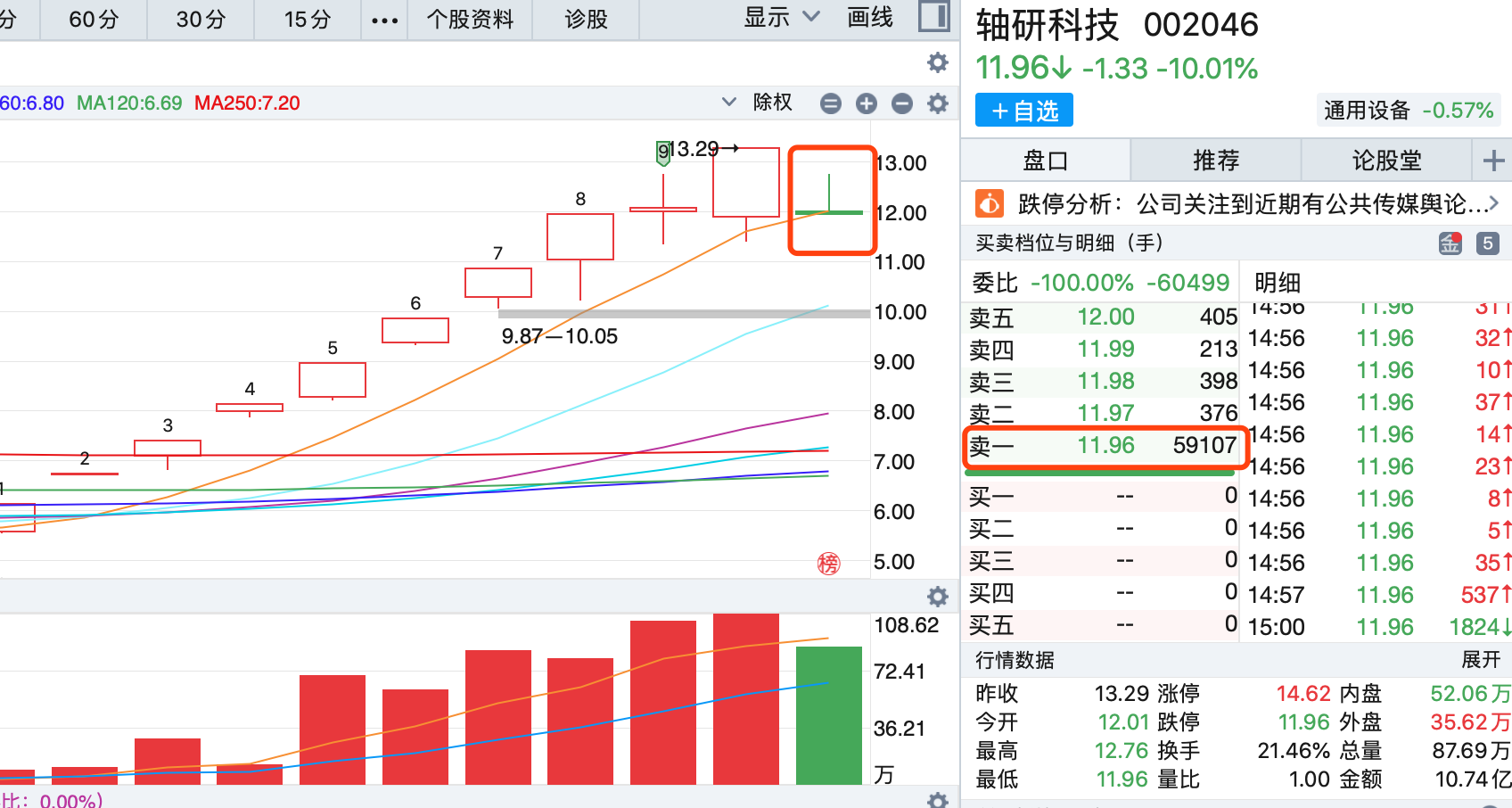This screenshot has width=1512, height=808.
Task: Open the 诊股 tab
Action: pyautogui.click(x=586, y=20)
